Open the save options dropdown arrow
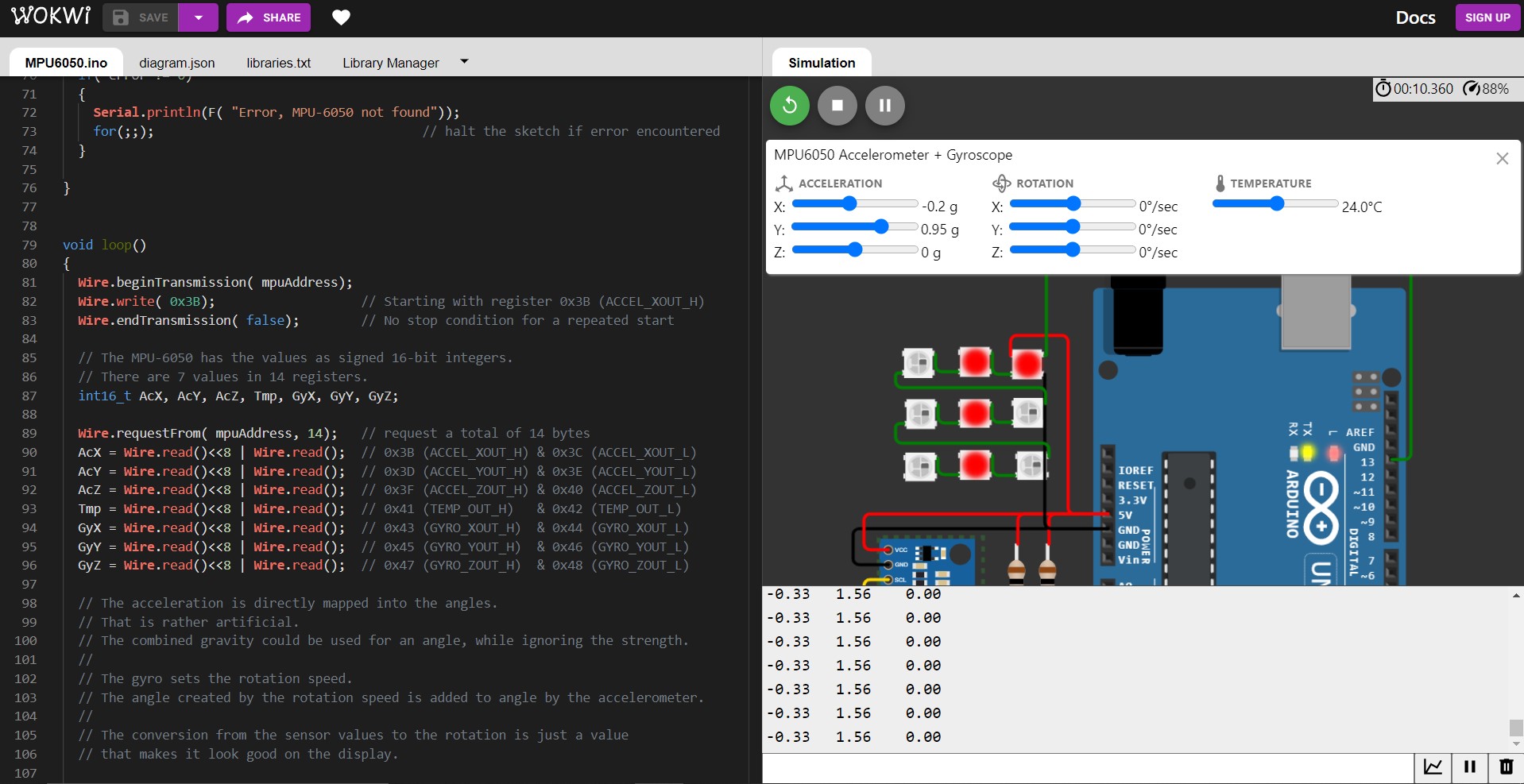Image resolution: width=1524 pixels, height=784 pixels. point(199,17)
